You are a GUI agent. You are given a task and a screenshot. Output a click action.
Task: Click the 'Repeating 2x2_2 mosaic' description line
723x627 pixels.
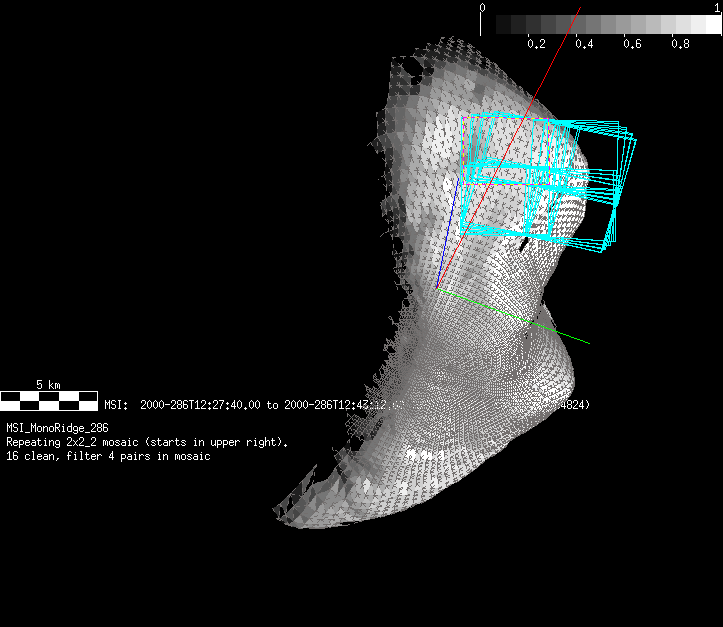coord(147,442)
